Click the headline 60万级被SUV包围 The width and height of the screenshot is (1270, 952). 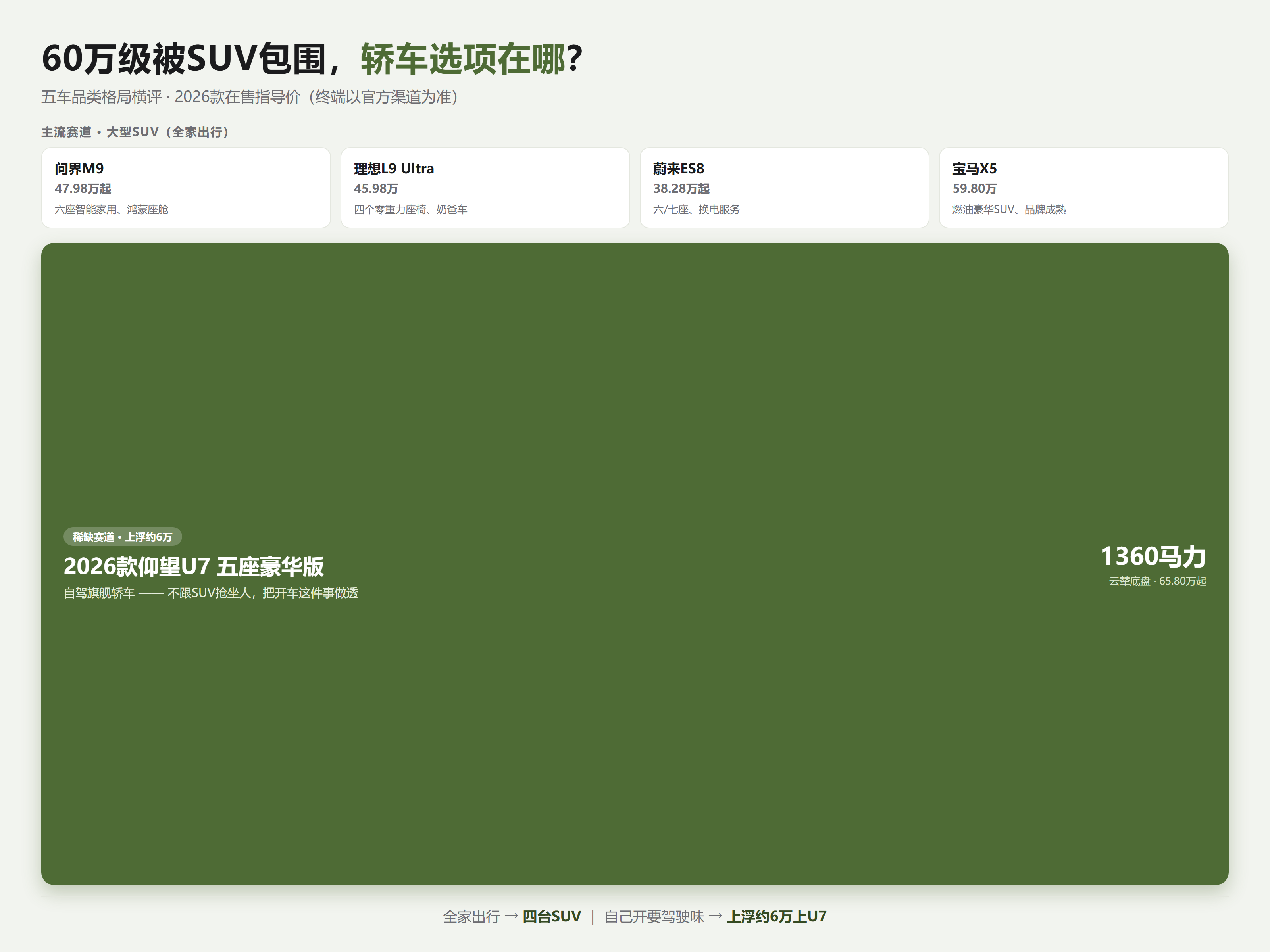pos(184,59)
